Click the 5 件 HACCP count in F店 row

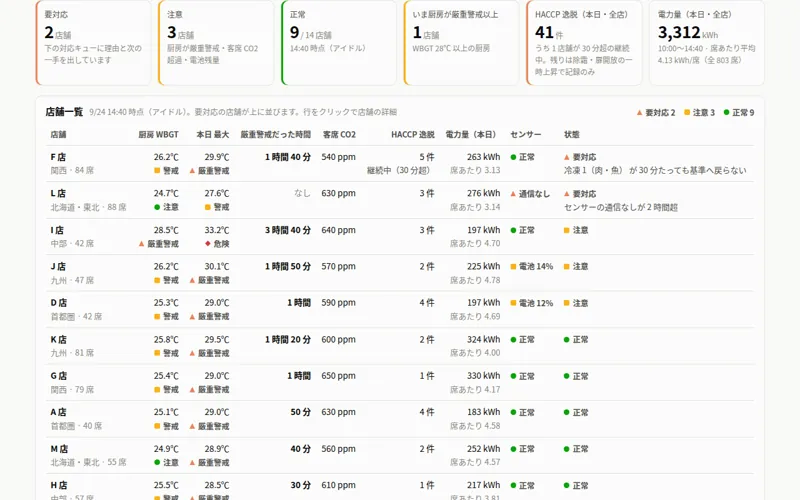(427, 157)
